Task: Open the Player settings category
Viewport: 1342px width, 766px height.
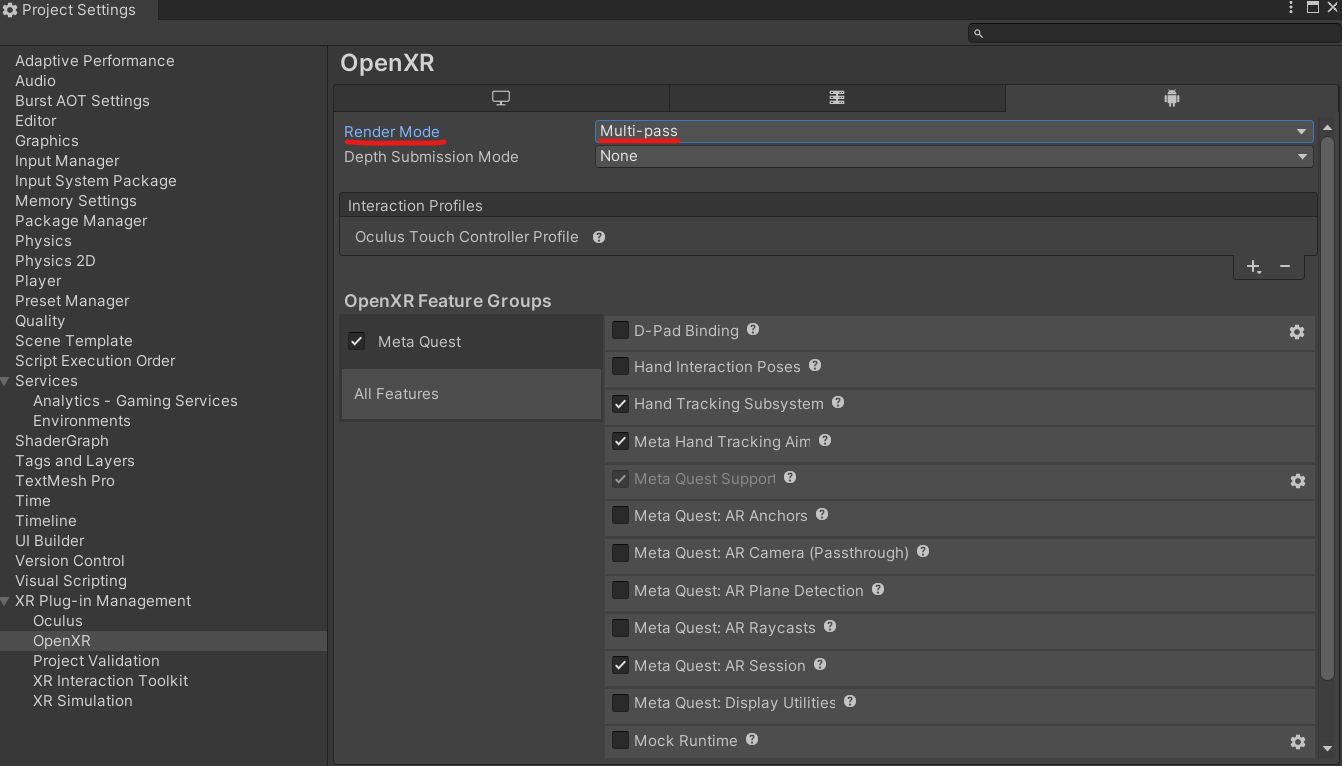Action: coord(38,281)
